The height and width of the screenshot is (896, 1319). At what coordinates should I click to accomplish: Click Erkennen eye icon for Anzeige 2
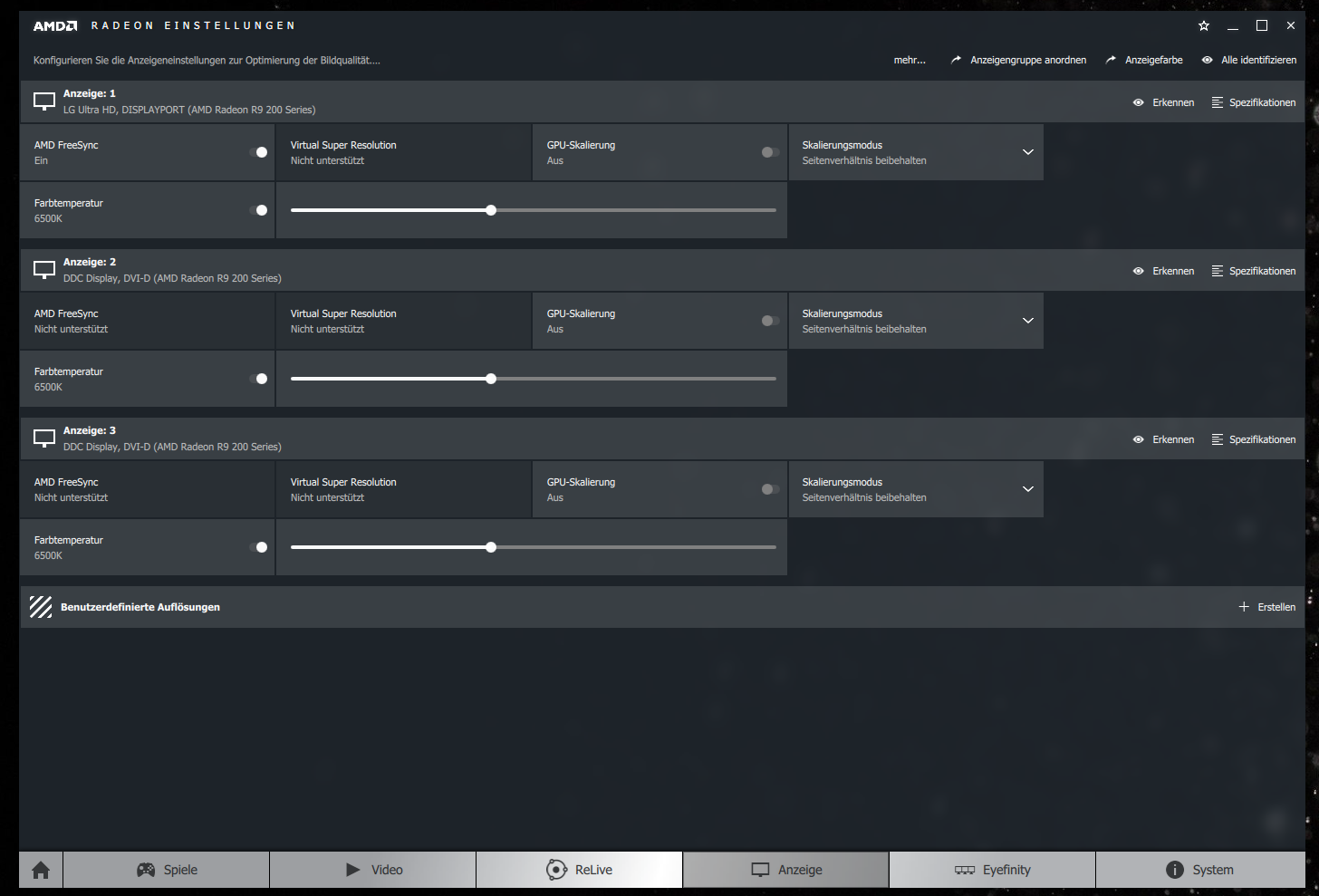(1139, 271)
